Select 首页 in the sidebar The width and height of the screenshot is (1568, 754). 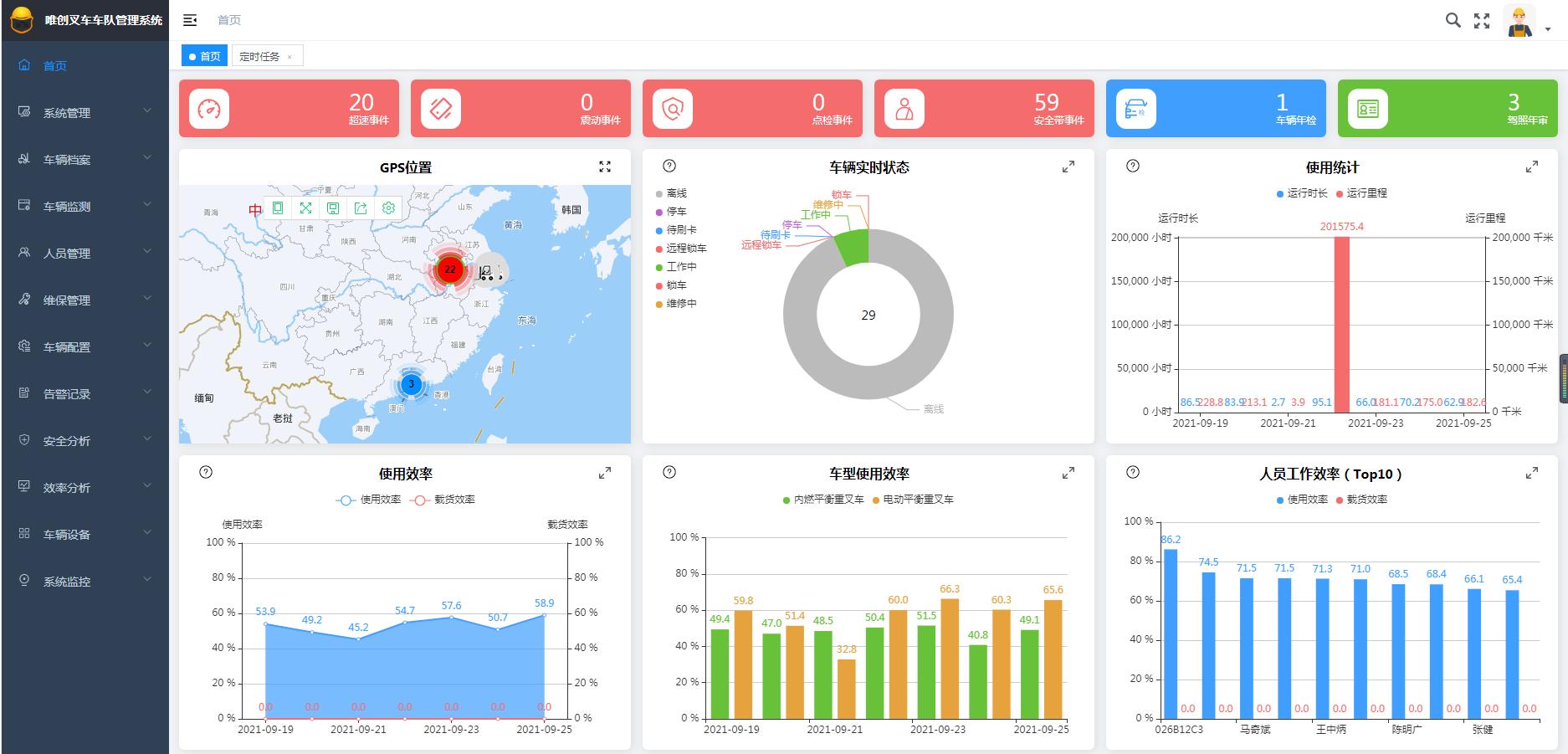point(85,65)
